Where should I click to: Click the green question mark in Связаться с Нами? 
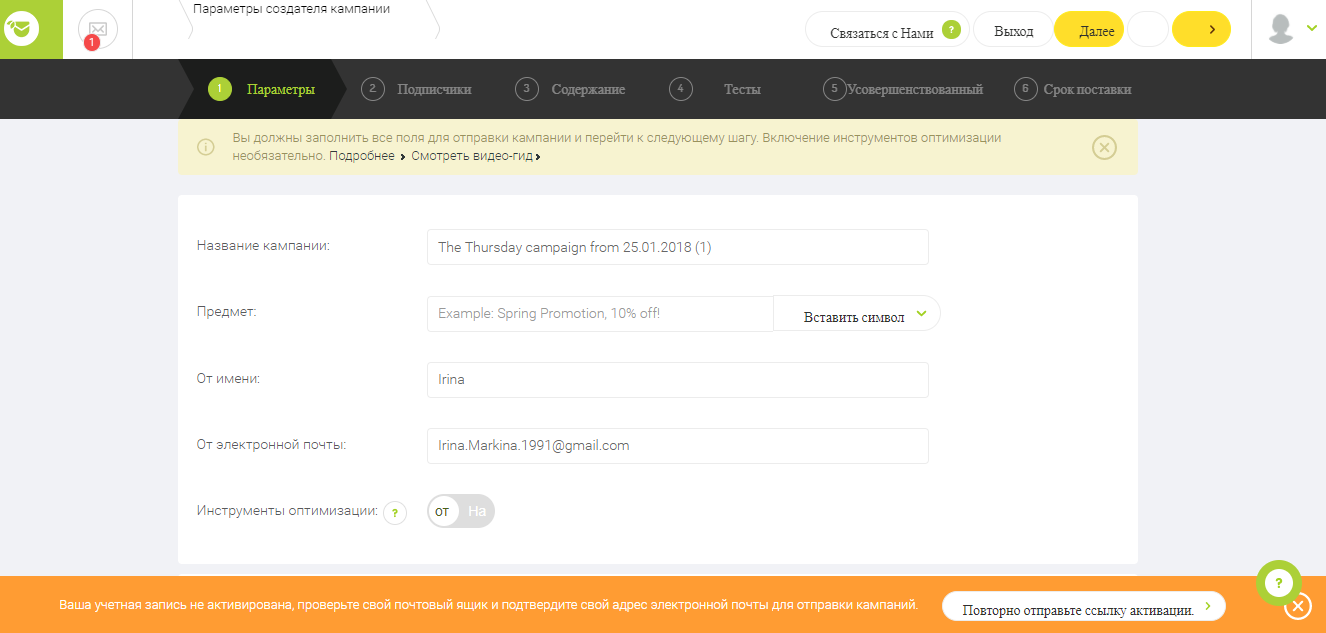[x=951, y=29]
